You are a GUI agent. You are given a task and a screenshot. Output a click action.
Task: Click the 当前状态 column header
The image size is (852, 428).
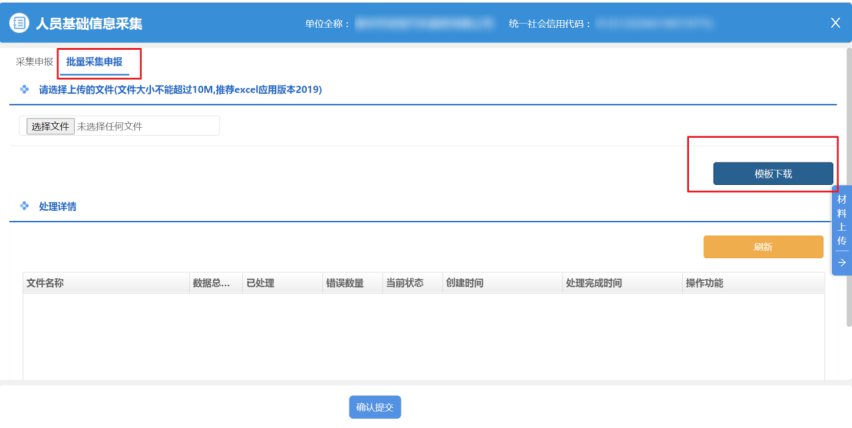coord(405,283)
